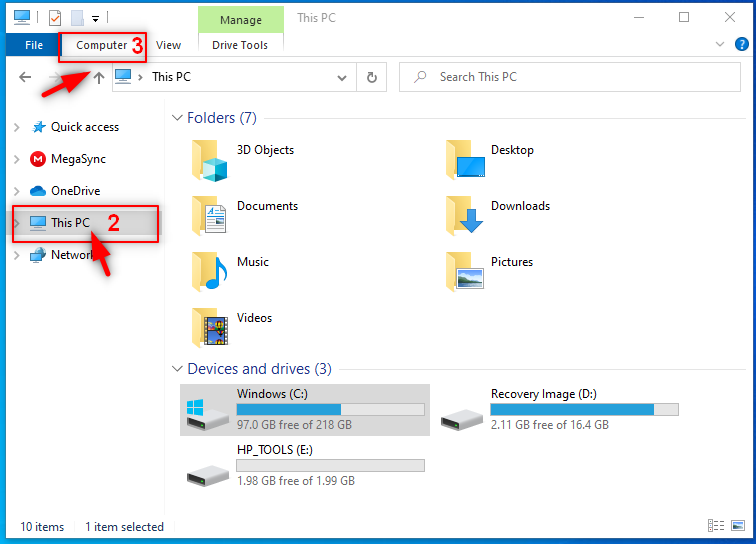Image resolution: width=756 pixels, height=544 pixels.
Task: Click the HP_TOOLS (E:) drive icon
Action: pos(208,475)
